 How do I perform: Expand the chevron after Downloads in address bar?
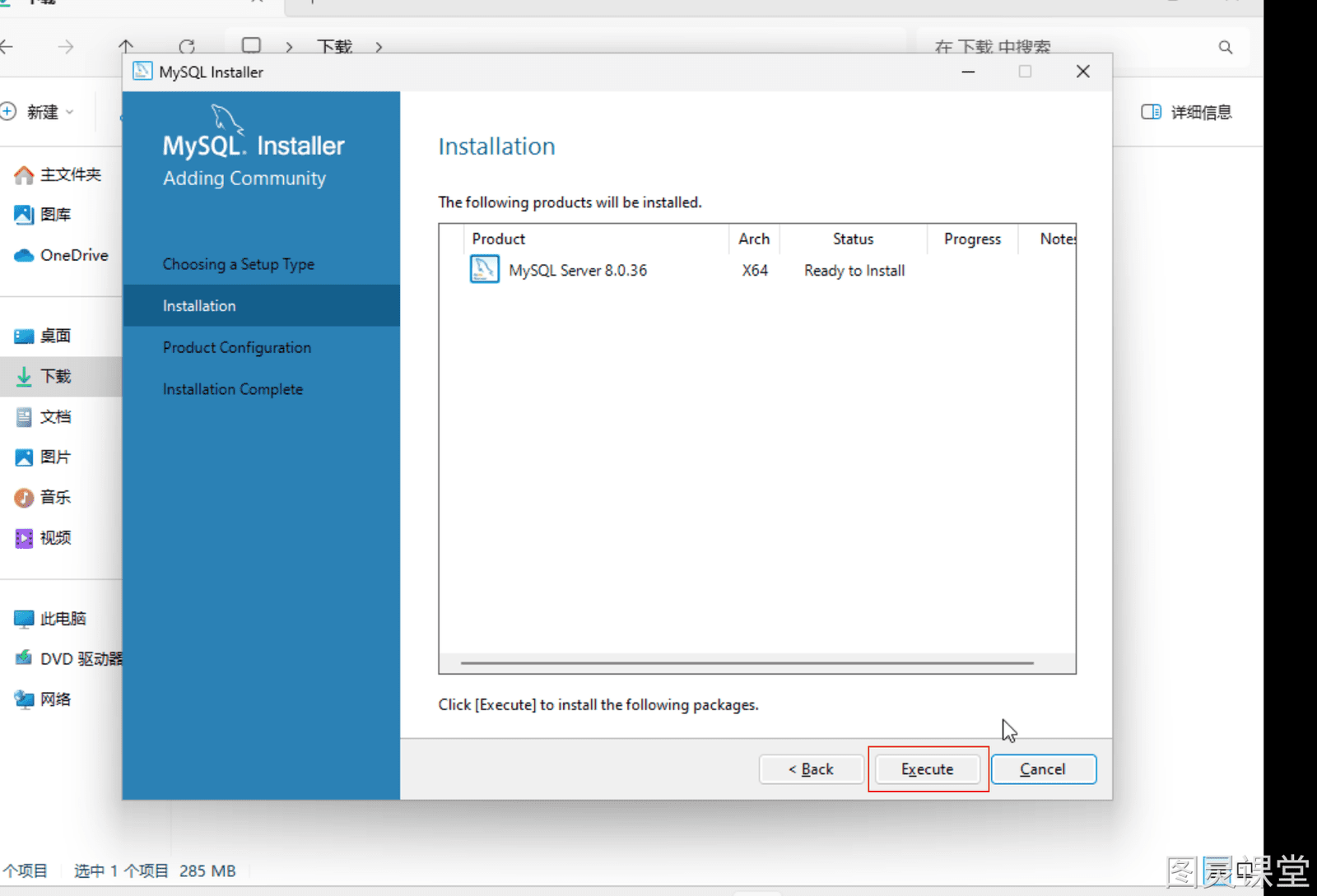(x=379, y=47)
